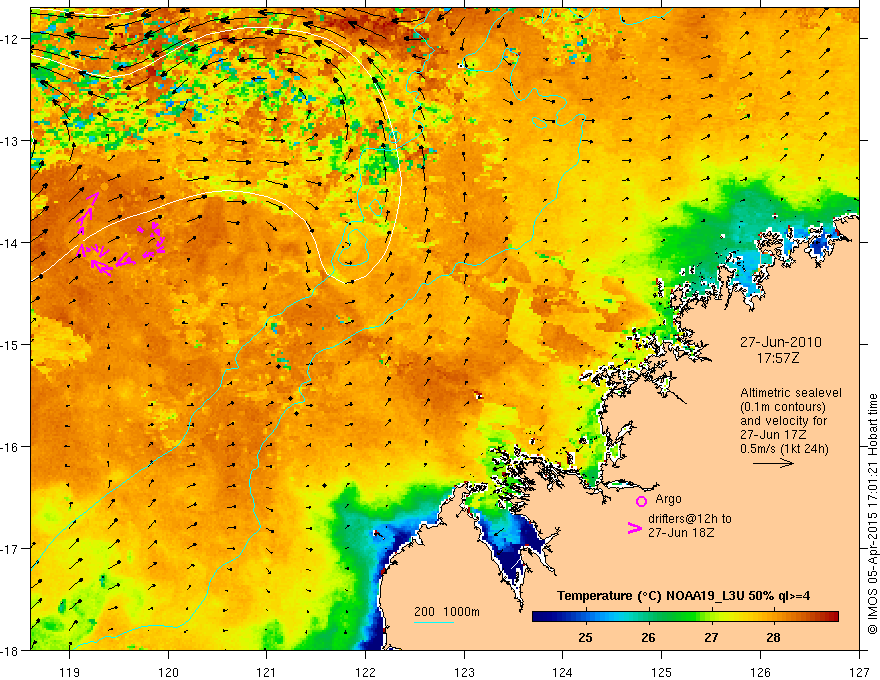Click latitude axis label -17

[11, 549]
